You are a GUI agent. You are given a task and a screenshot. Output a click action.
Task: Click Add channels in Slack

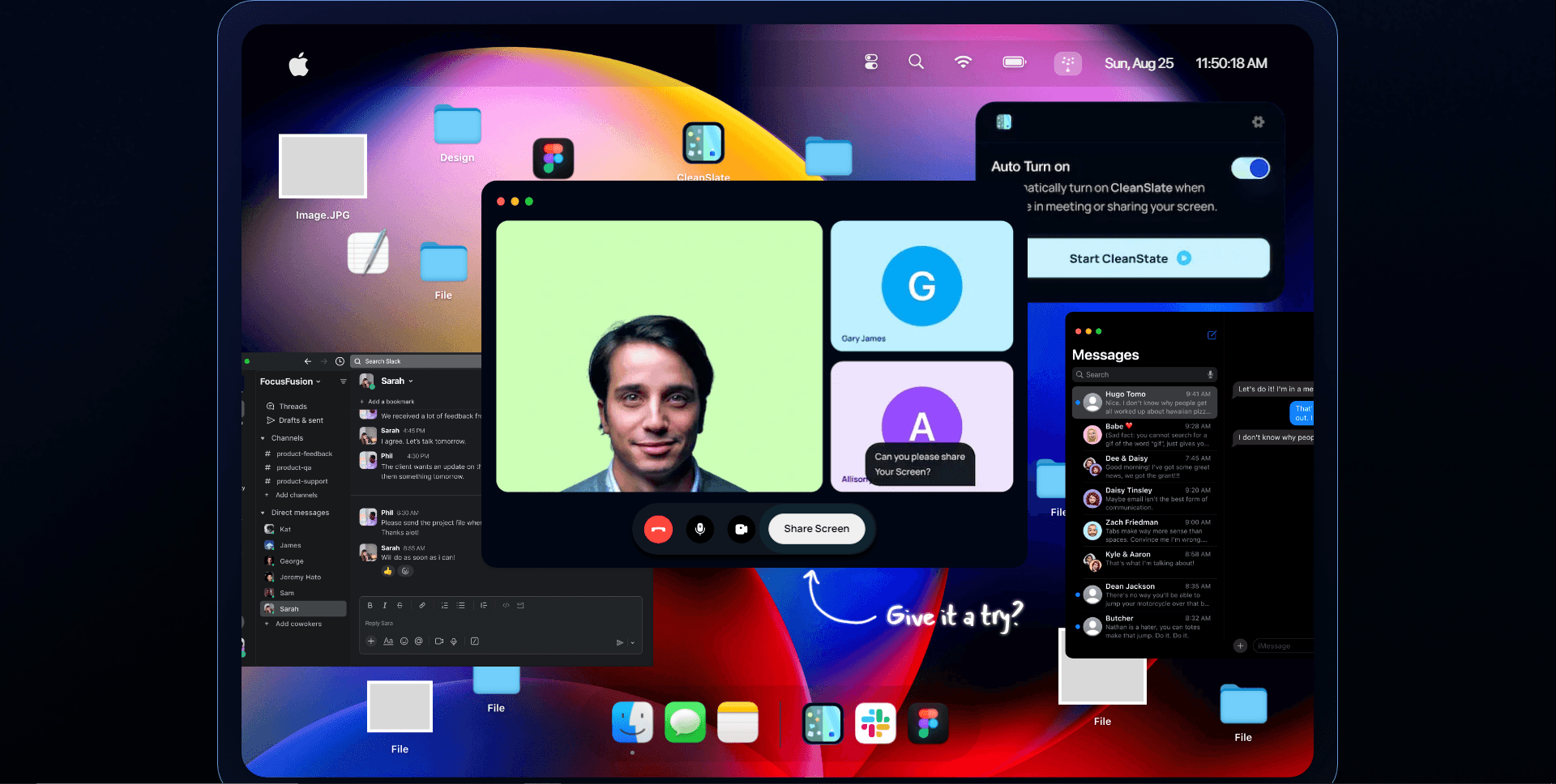(292, 495)
